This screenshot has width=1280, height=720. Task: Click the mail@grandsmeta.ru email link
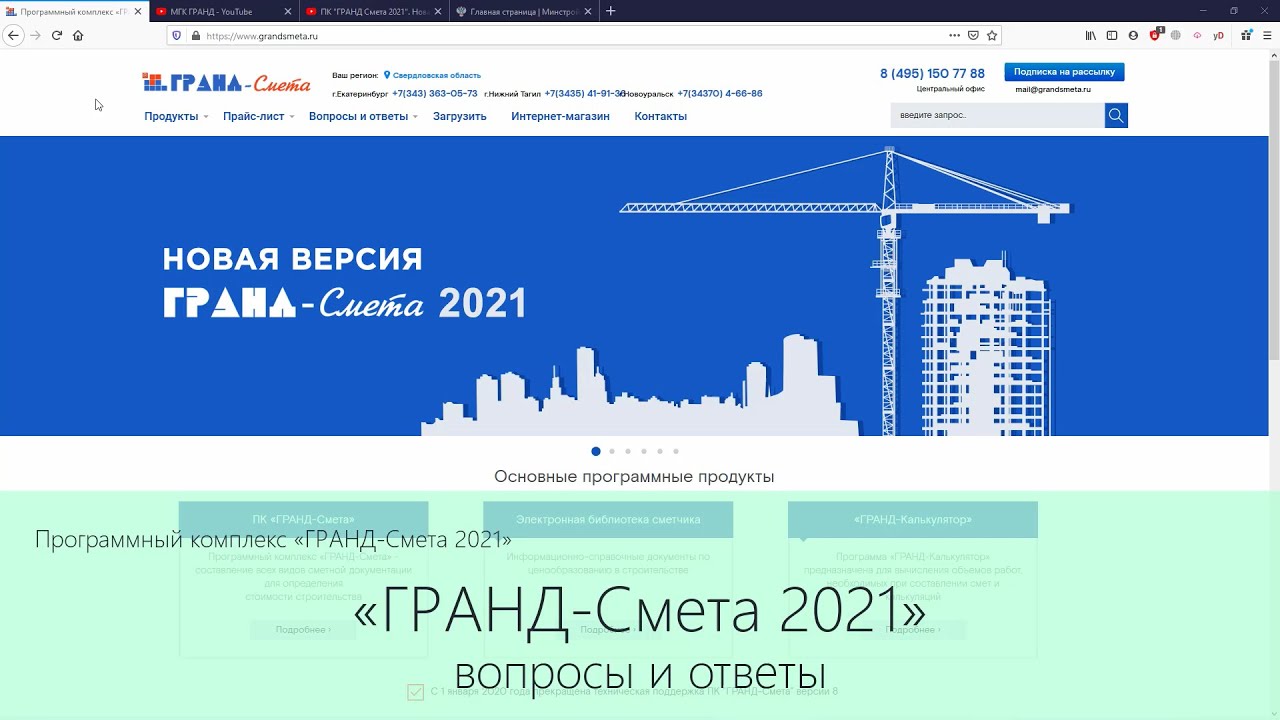click(1053, 89)
